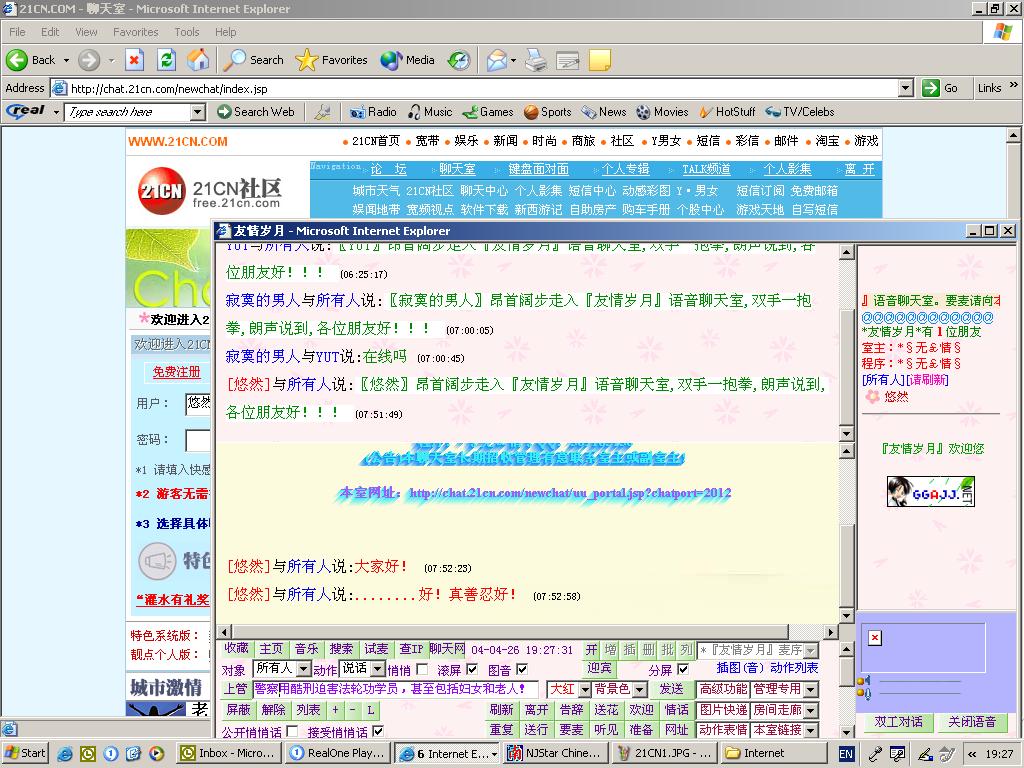Click the 双工对话 duplex talk button
The image size is (1024, 768).
coord(898,722)
